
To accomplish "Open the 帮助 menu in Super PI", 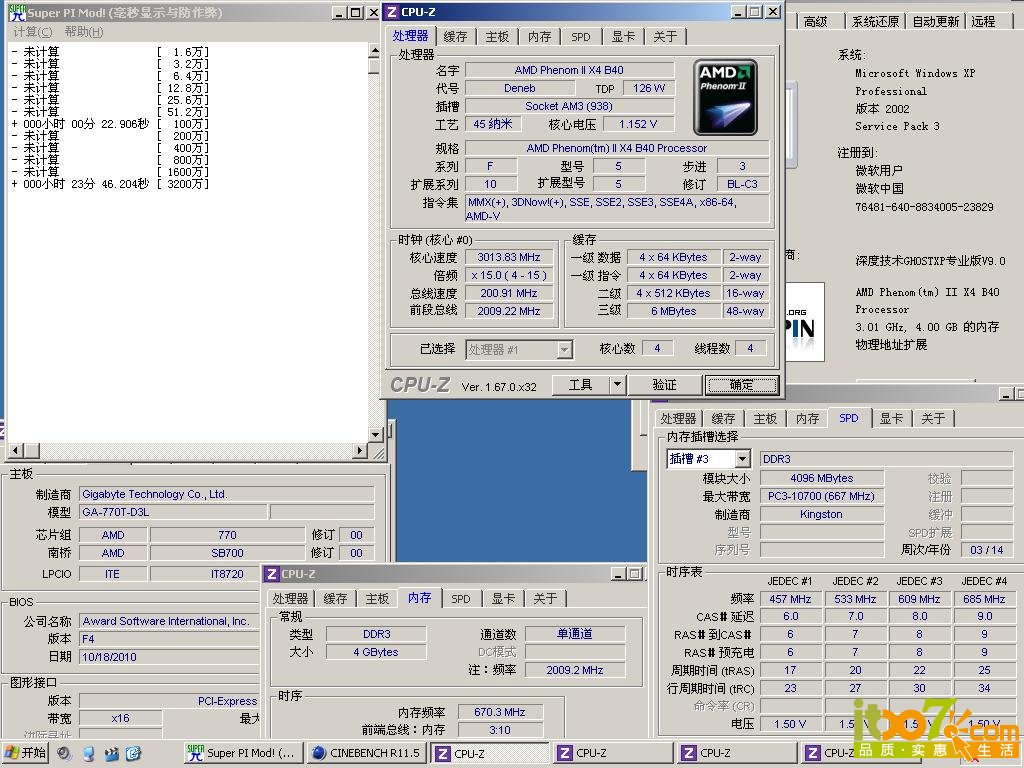I will click(x=84, y=31).
